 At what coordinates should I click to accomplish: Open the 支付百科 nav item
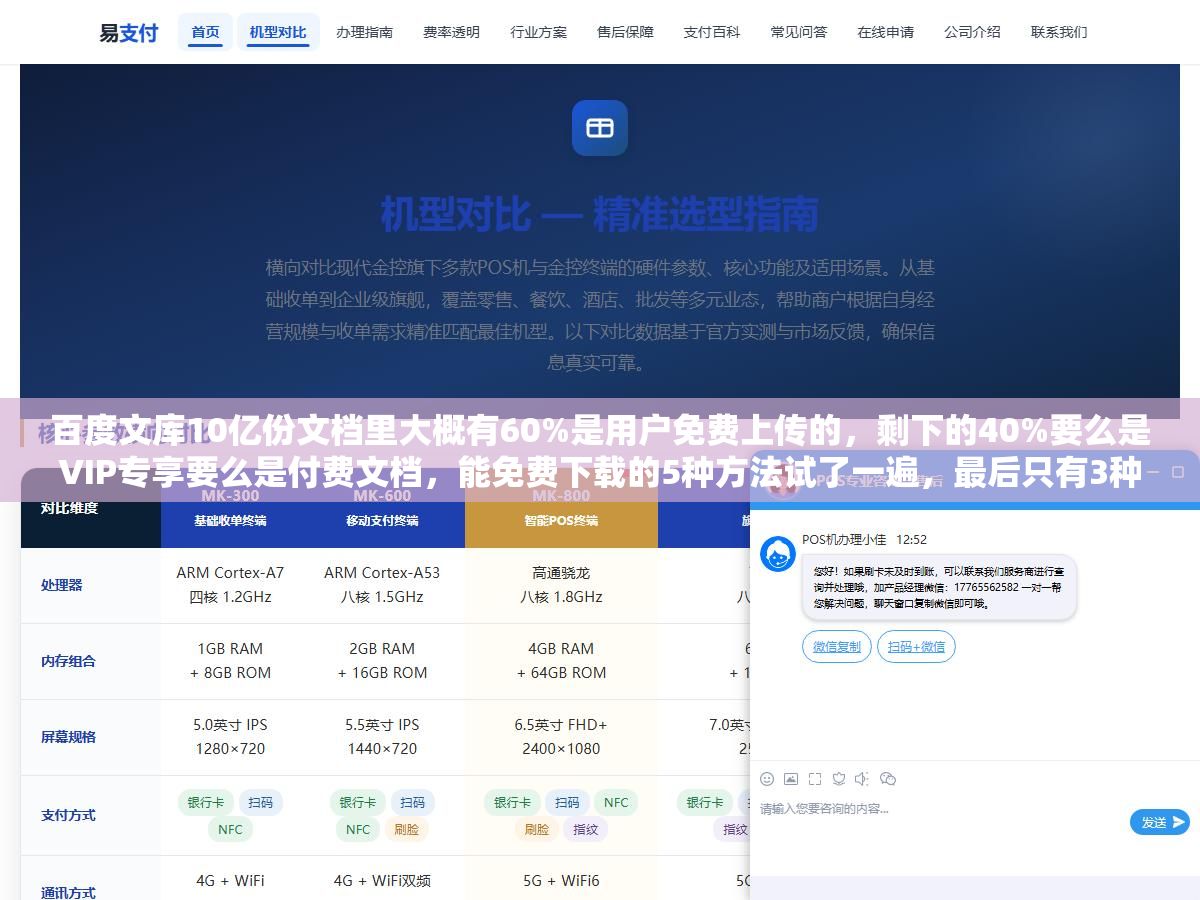click(712, 32)
